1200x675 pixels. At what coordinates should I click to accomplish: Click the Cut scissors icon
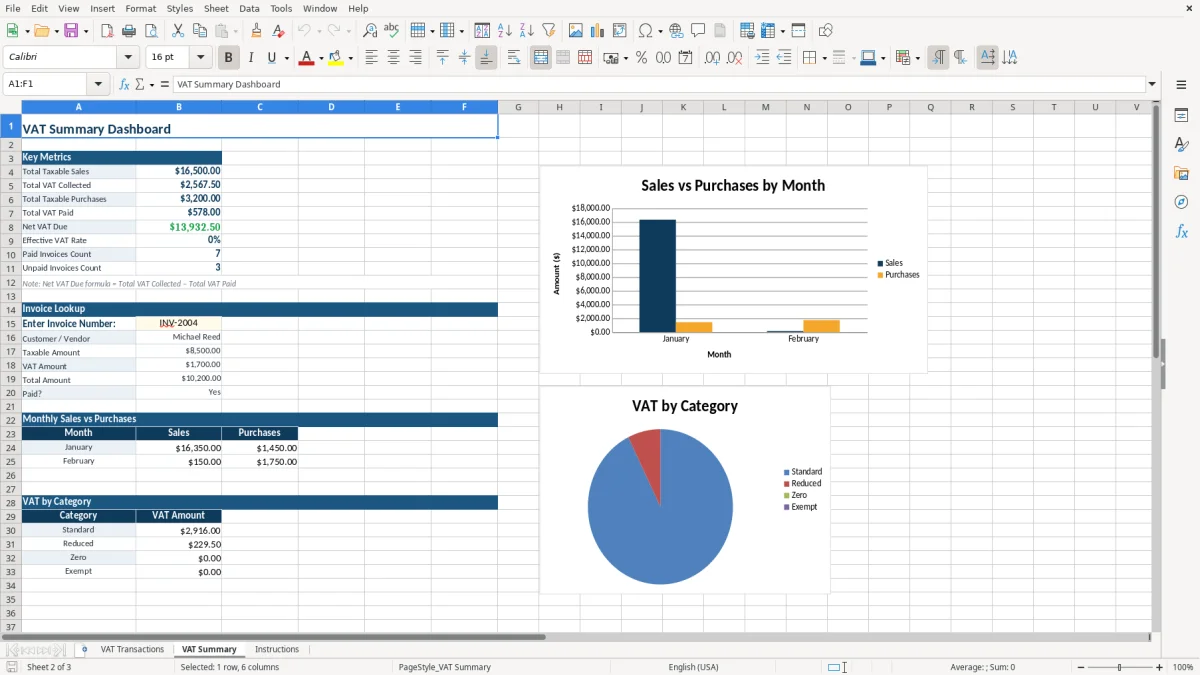click(178, 31)
